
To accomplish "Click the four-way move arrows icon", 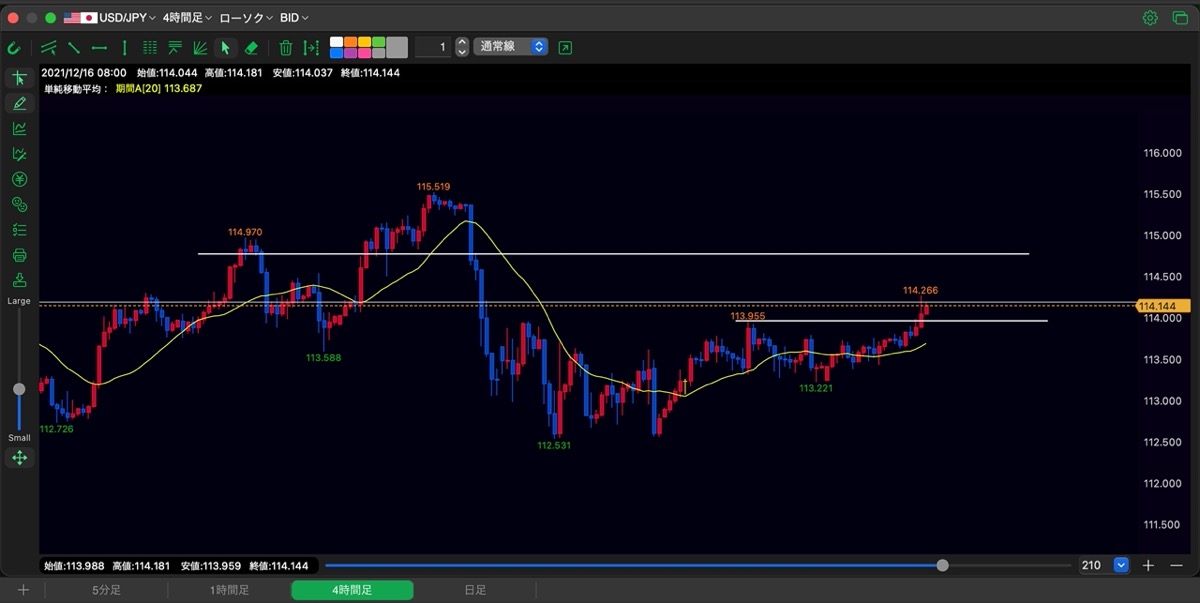I will [x=19, y=458].
